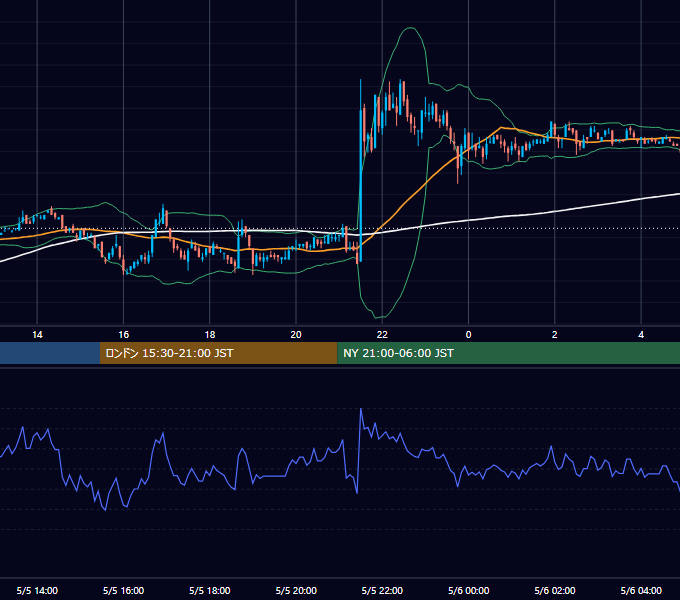
Task: Click the lower axis label 5/5 18:00
Action: 210,590
